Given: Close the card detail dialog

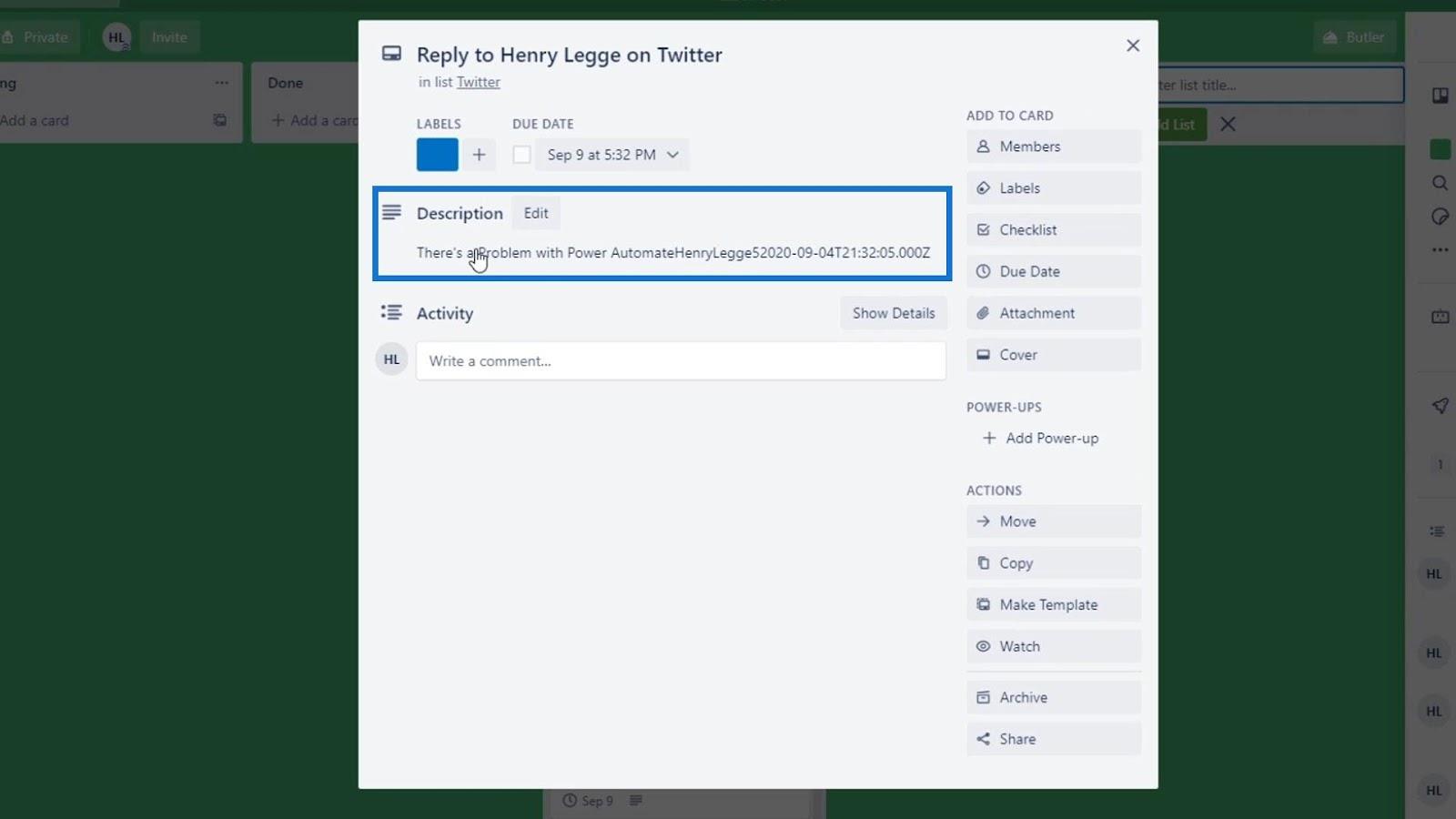Looking at the screenshot, I should [x=1133, y=45].
